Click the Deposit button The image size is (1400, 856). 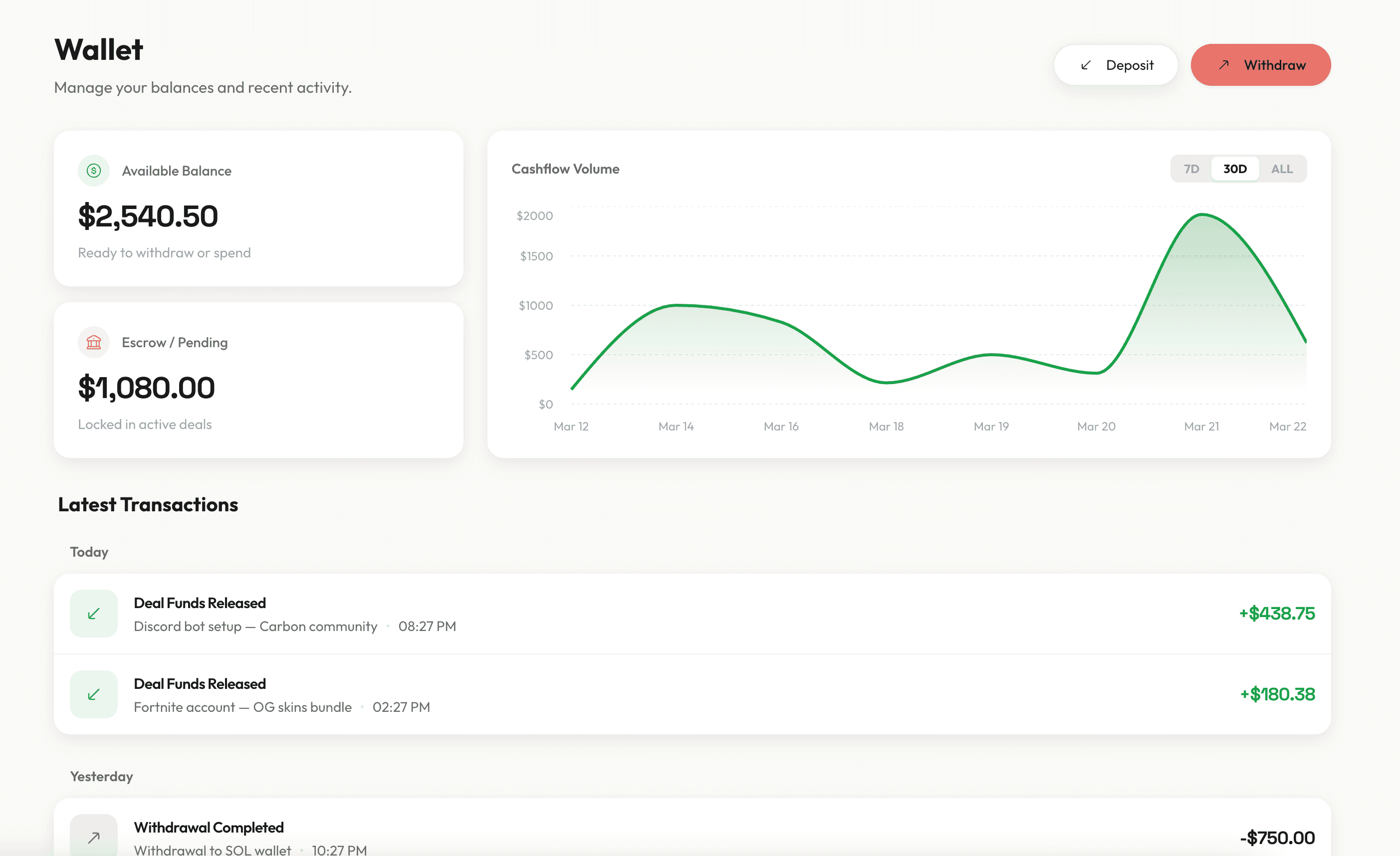(x=1115, y=65)
